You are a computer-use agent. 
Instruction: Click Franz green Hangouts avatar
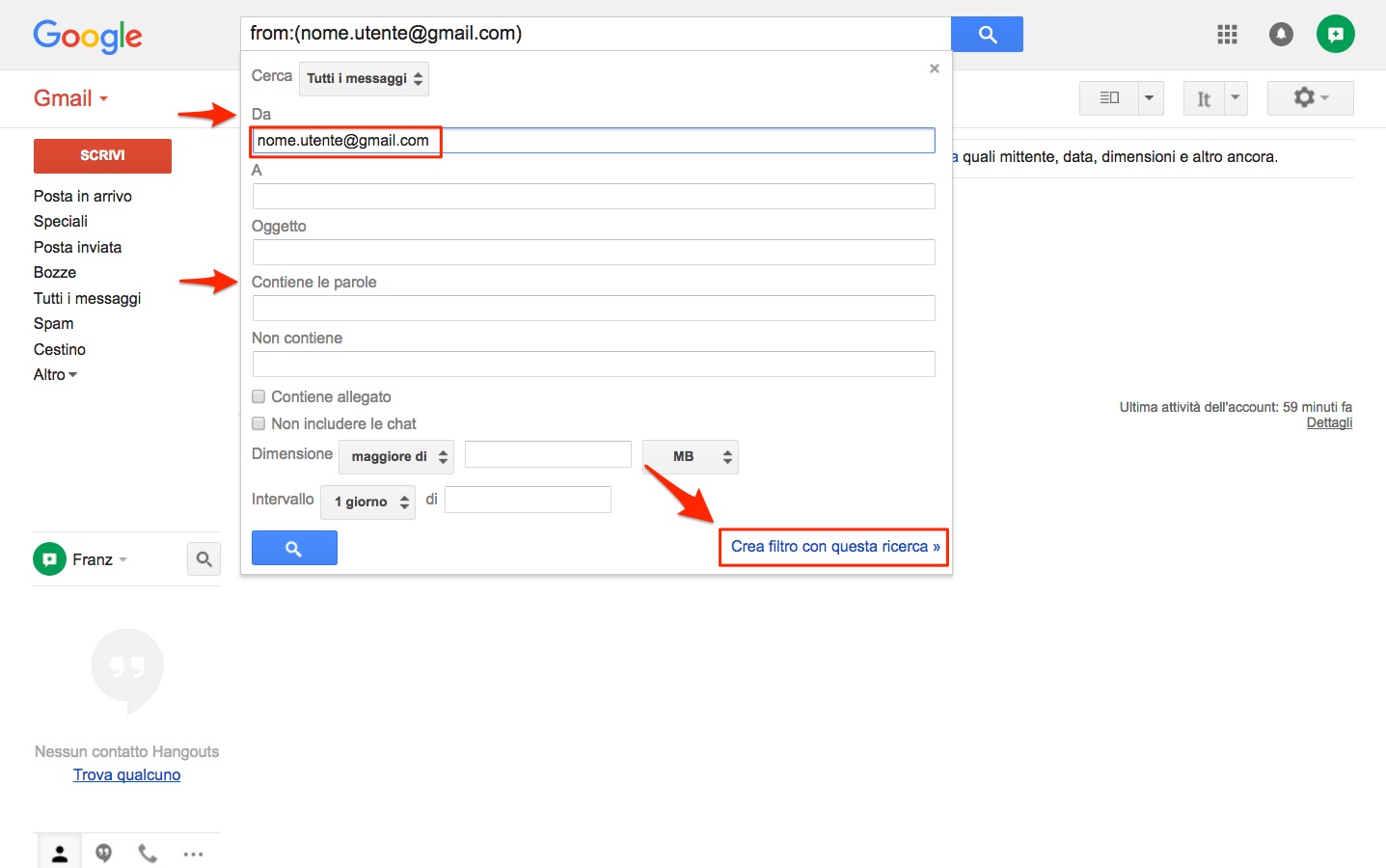tap(49, 558)
